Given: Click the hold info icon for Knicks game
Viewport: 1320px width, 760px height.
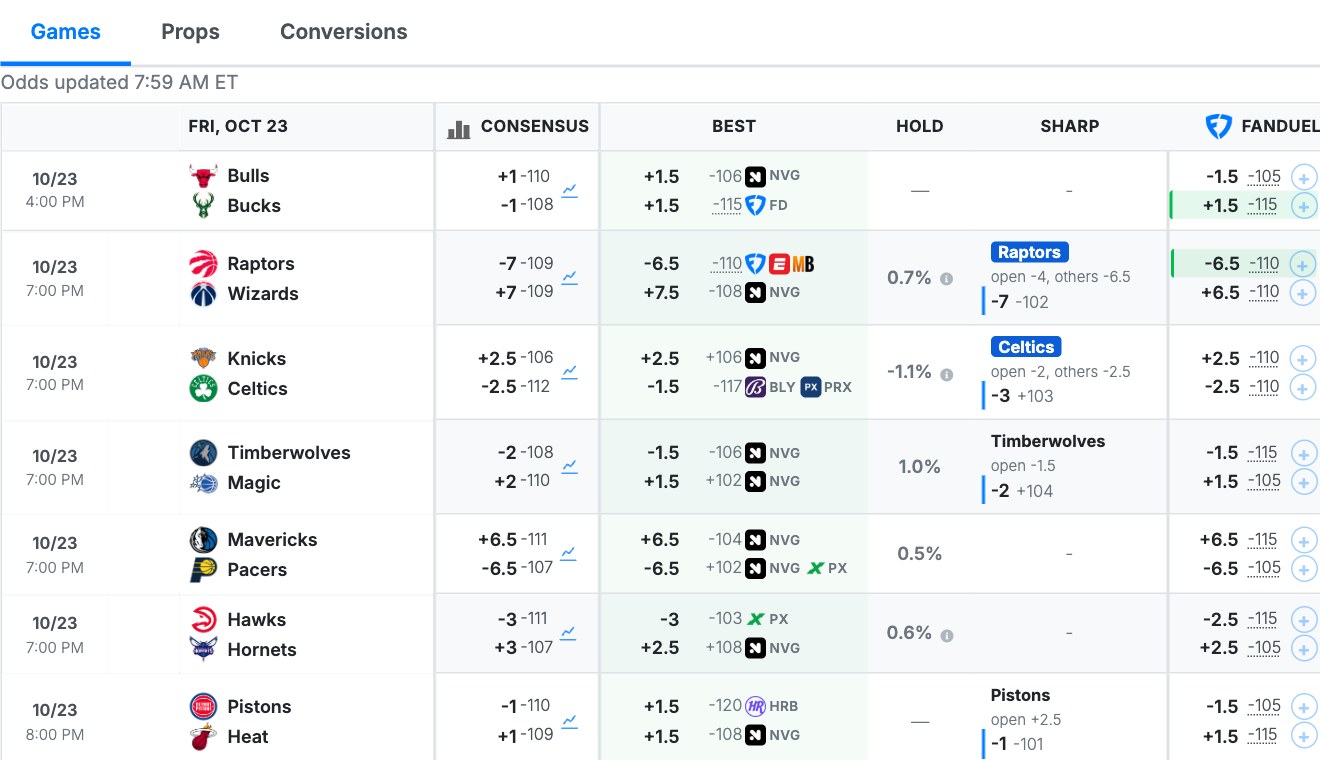Looking at the screenshot, I should (x=946, y=375).
